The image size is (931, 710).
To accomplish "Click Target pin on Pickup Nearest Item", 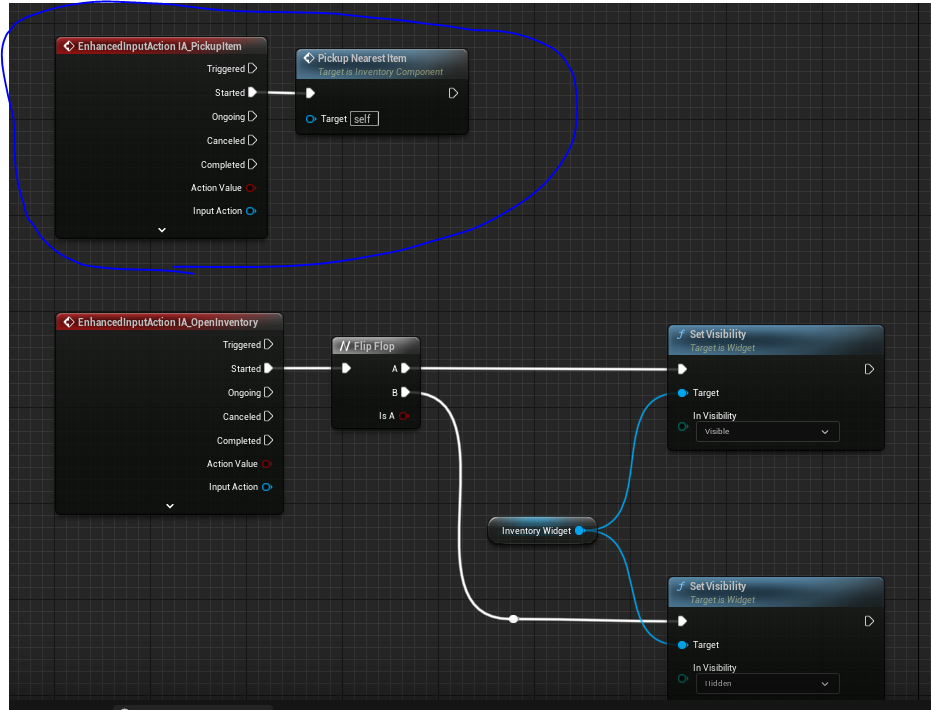I will point(311,119).
